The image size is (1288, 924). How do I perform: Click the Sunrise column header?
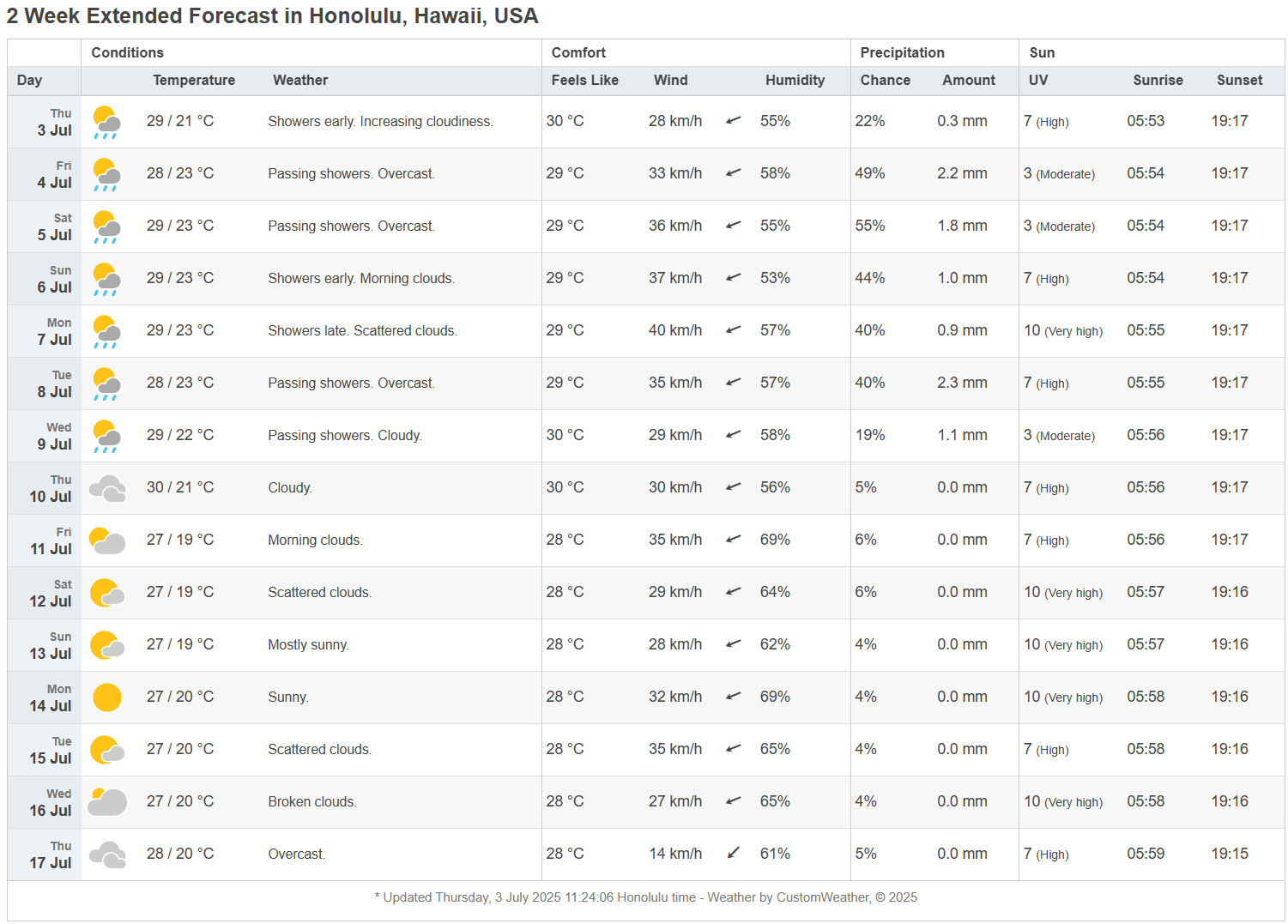[1158, 81]
